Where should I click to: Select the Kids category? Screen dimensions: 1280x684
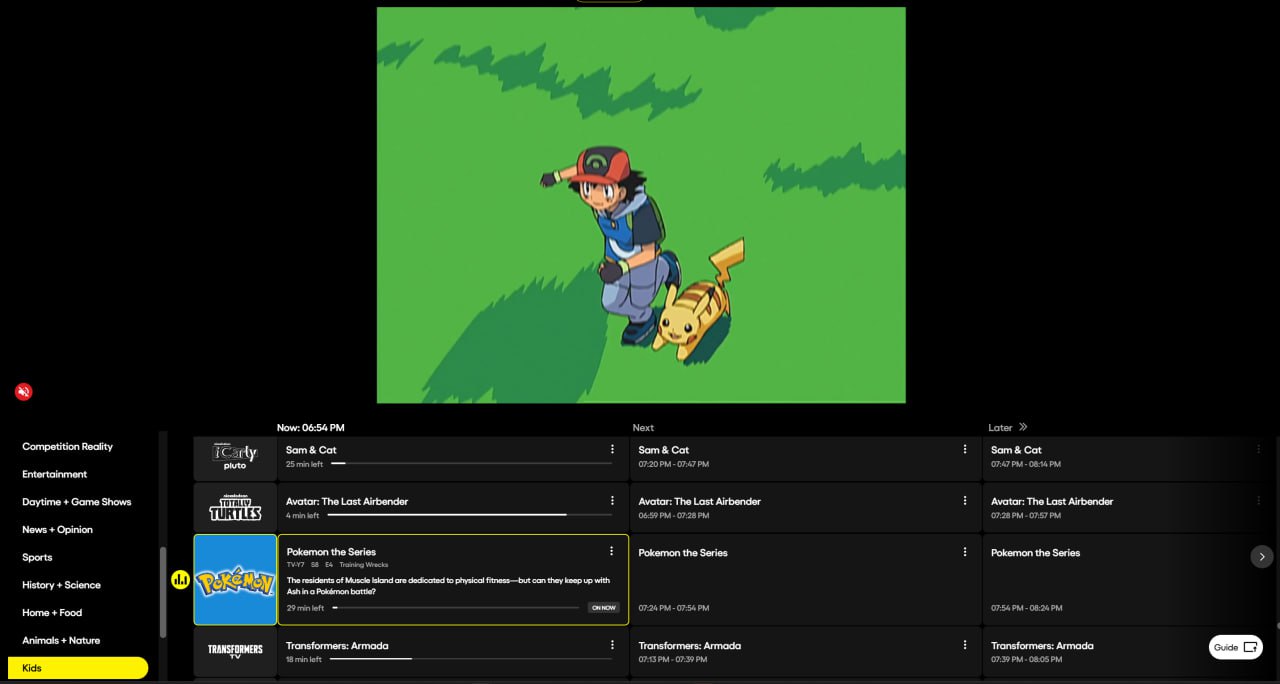tap(78, 668)
